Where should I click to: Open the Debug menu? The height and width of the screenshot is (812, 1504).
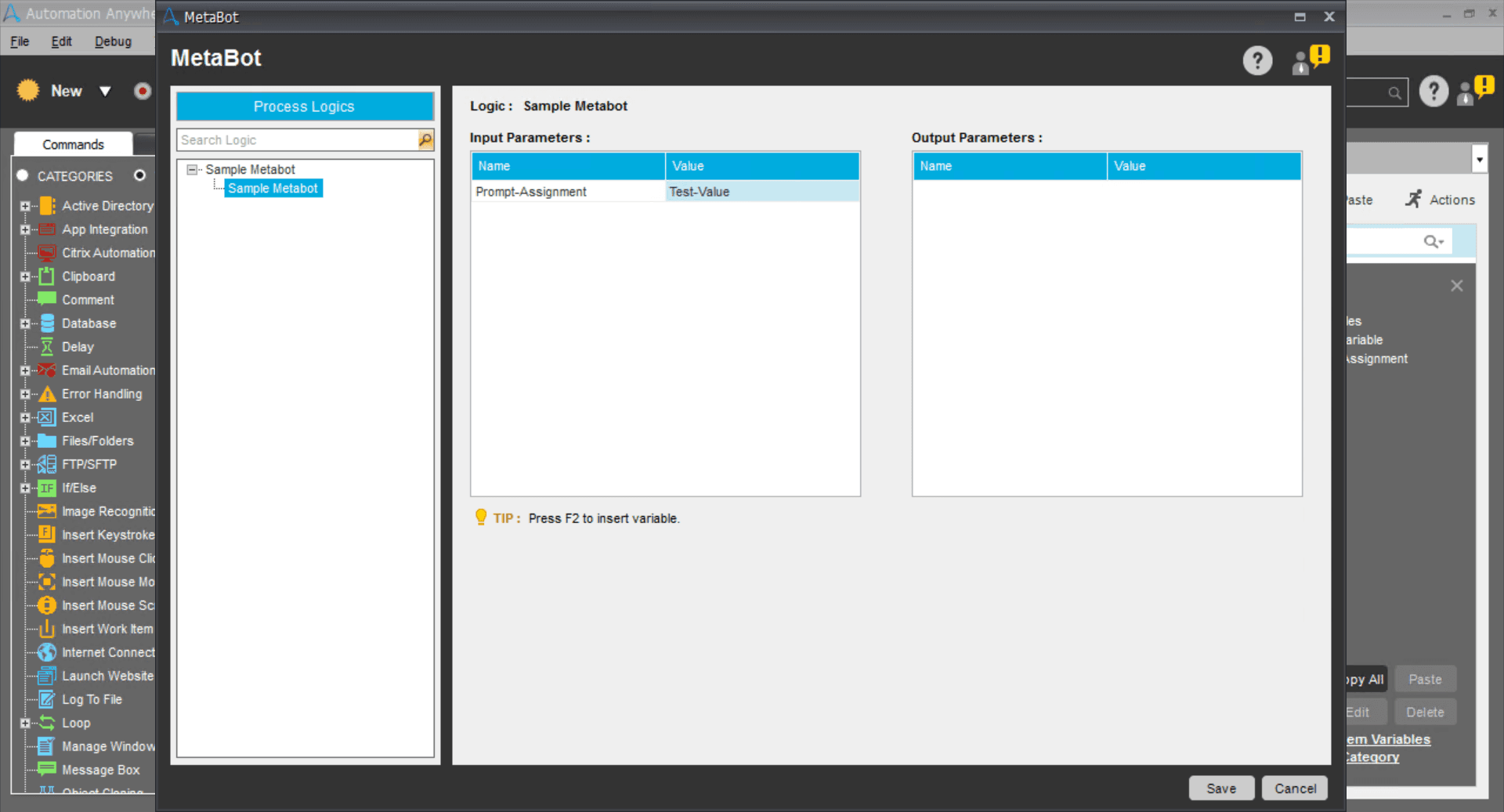pos(113,42)
